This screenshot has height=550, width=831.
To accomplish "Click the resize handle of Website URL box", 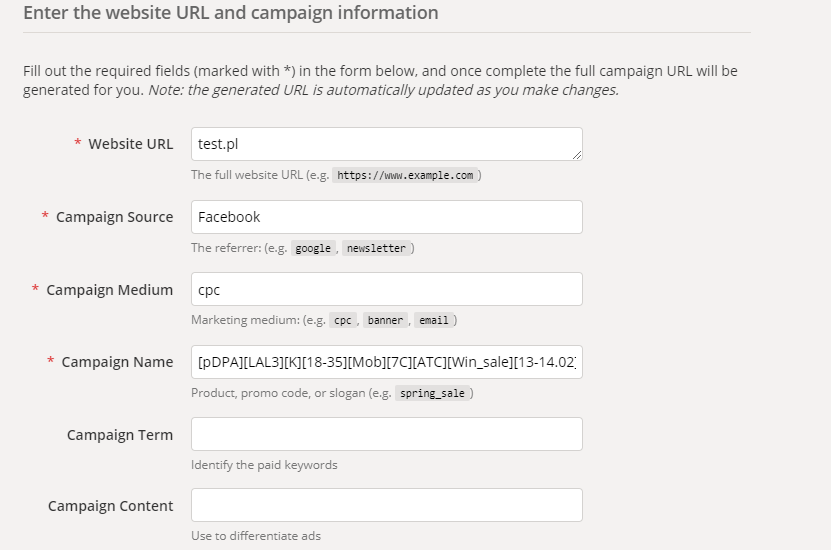I will click(577, 155).
